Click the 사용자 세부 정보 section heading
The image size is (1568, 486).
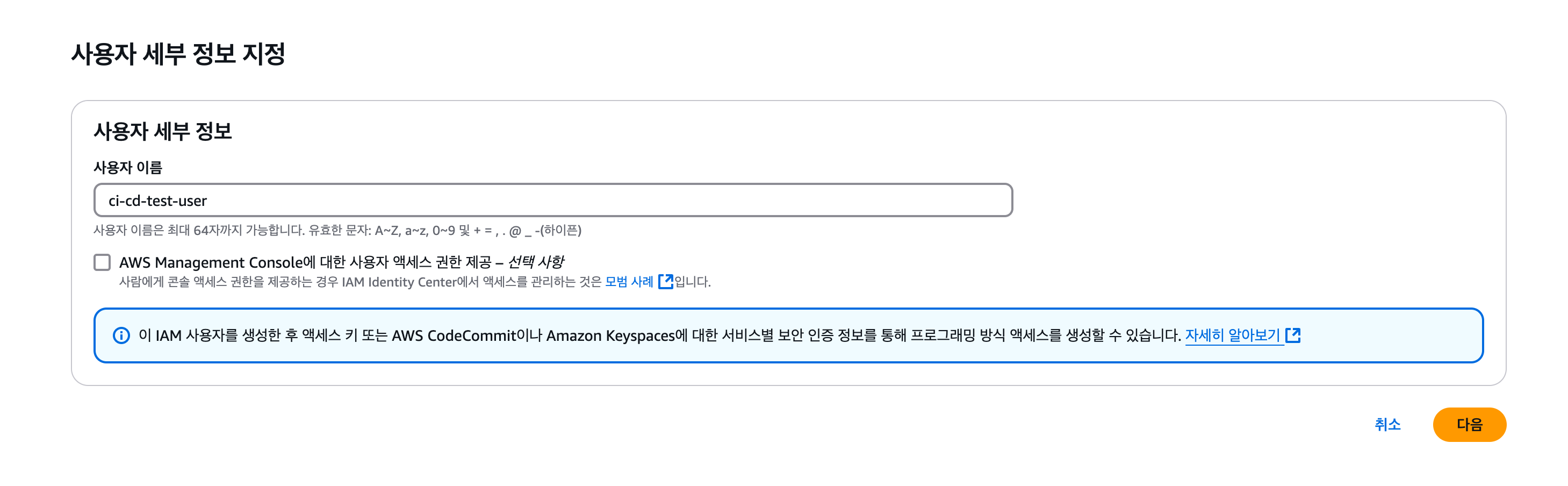click(x=162, y=132)
